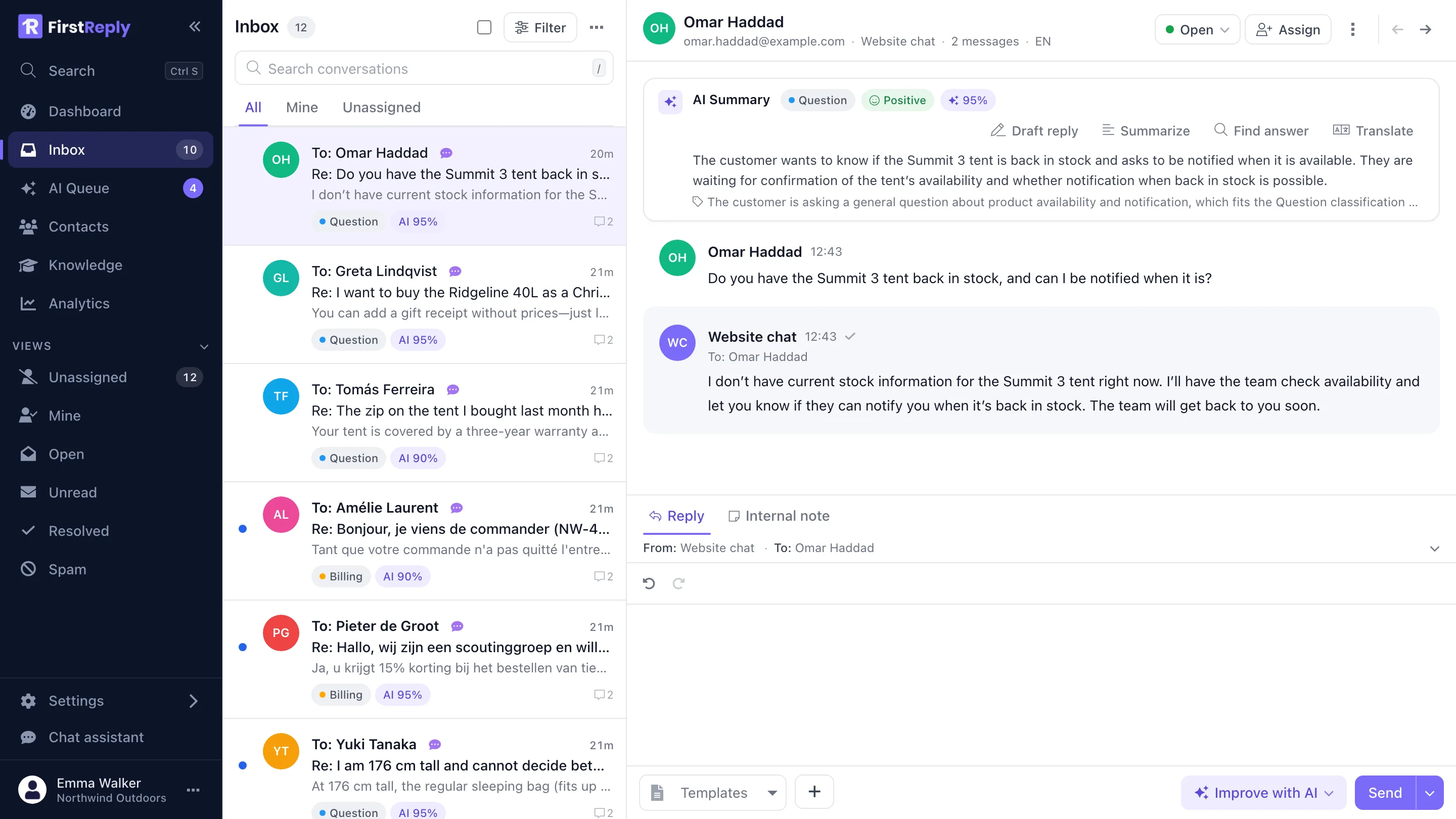Collapse the sidebar with double-chevron icon
The height and width of the screenshot is (819, 1456).
click(x=195, y=27)
